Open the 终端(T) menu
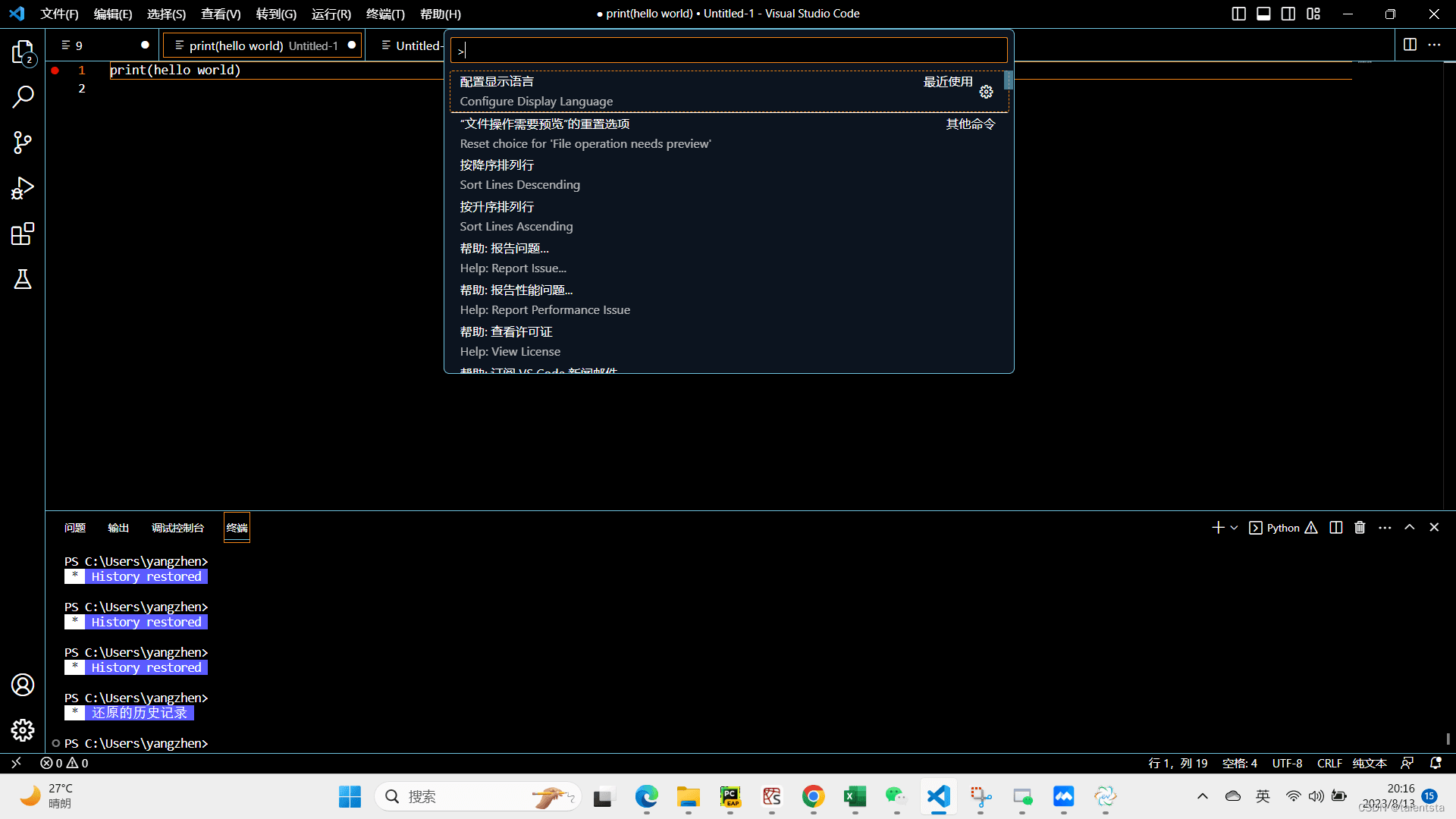This screenshot has height=819, width=1456. [x=385, y=14]
